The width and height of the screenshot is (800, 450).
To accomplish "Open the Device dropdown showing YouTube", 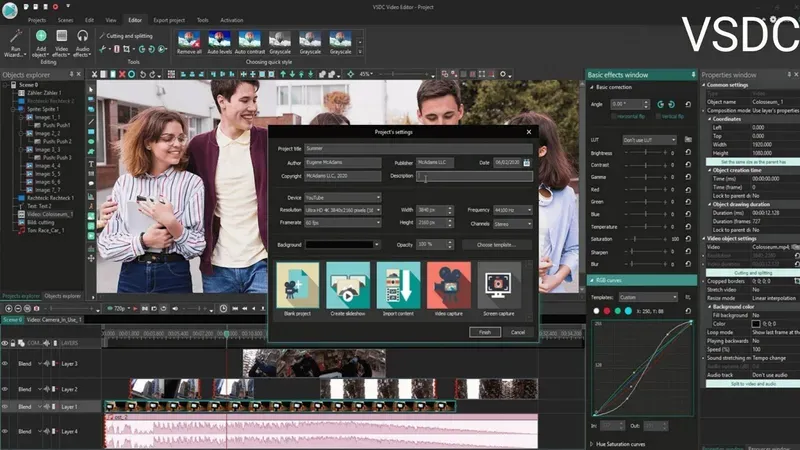I will pos(342,197).
